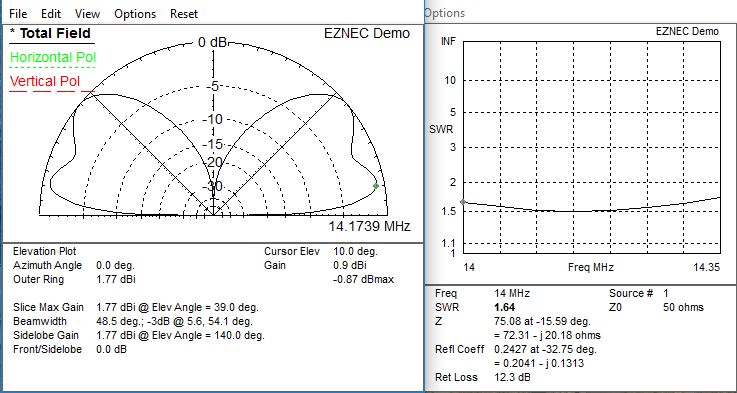Click the -30 dB ring label

[x=212, y=186]
